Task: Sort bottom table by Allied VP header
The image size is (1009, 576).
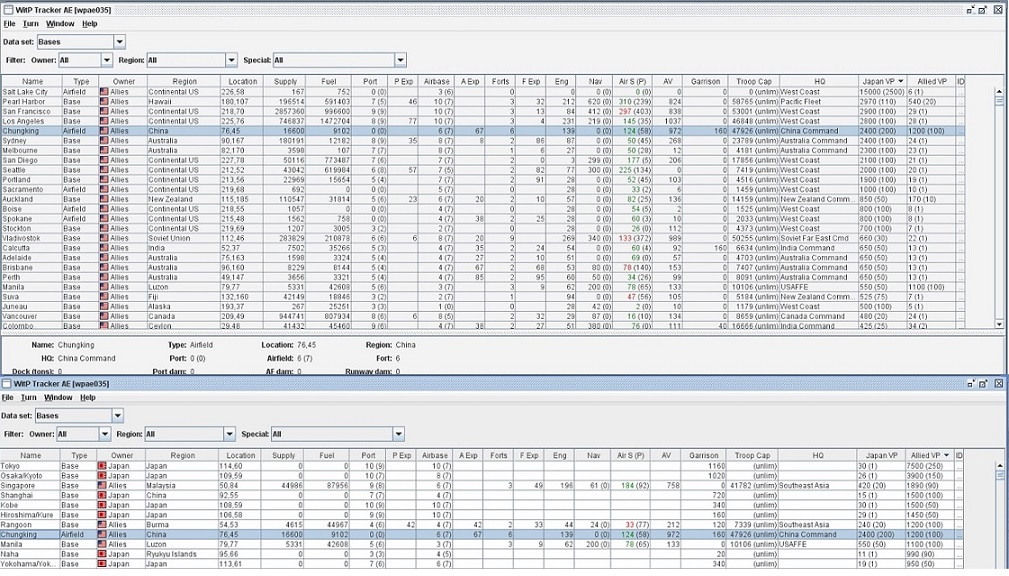Action: click(929, 456)
